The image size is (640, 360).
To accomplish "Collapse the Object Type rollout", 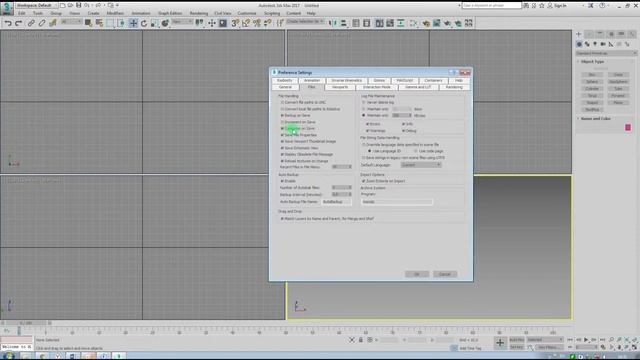I will 592,62.
